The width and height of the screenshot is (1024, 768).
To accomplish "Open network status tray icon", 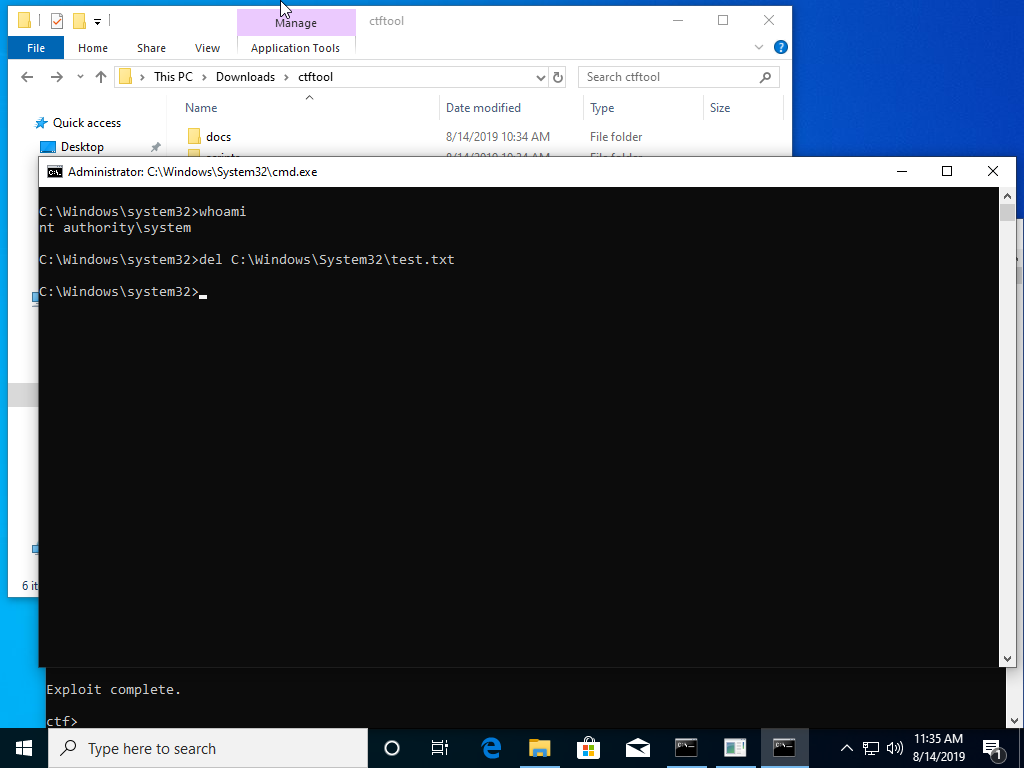I will (871, 748).
